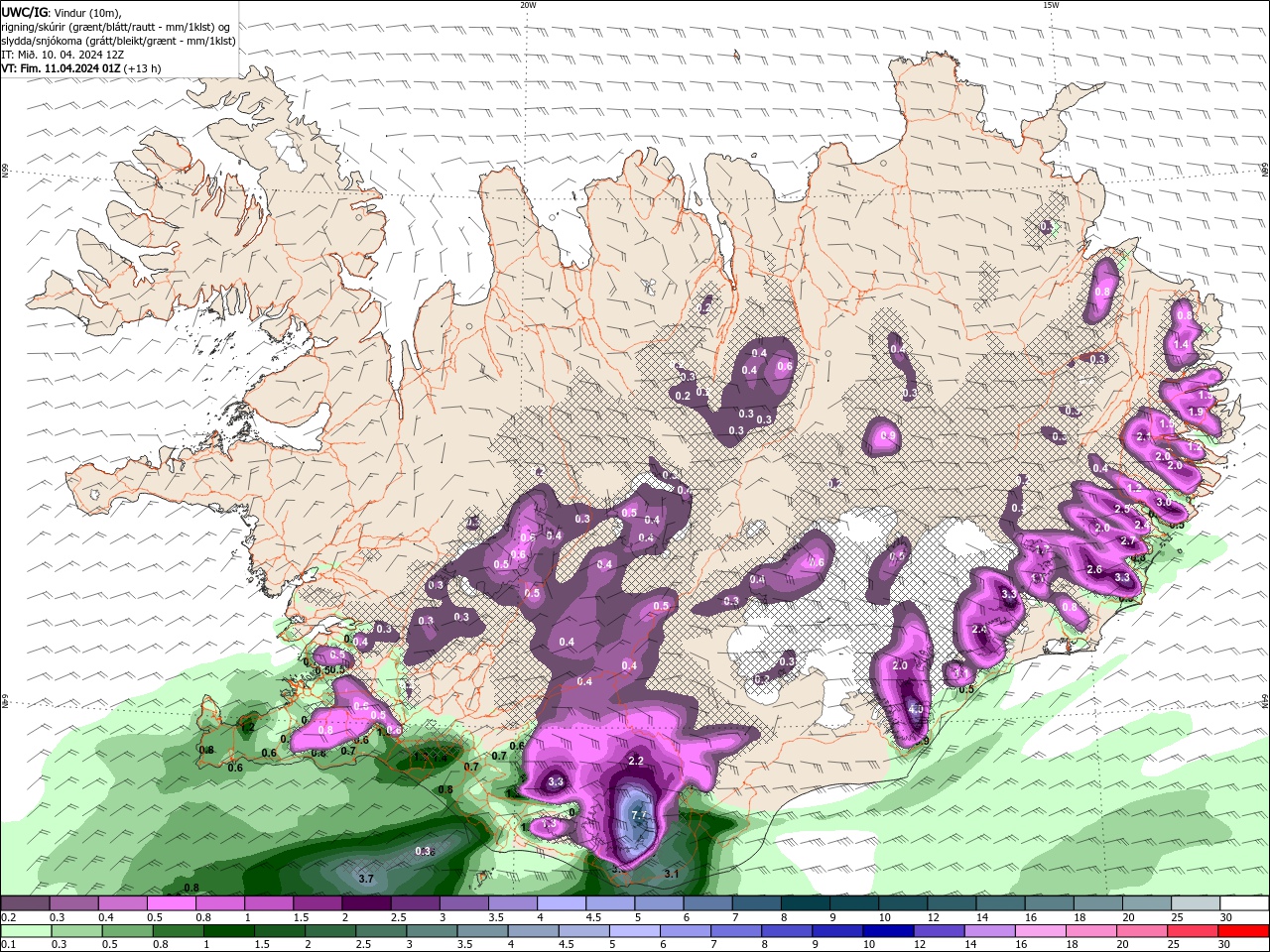
Task: Click the 2.2 snowfall value above 7.7
Action: click(637, 761)
